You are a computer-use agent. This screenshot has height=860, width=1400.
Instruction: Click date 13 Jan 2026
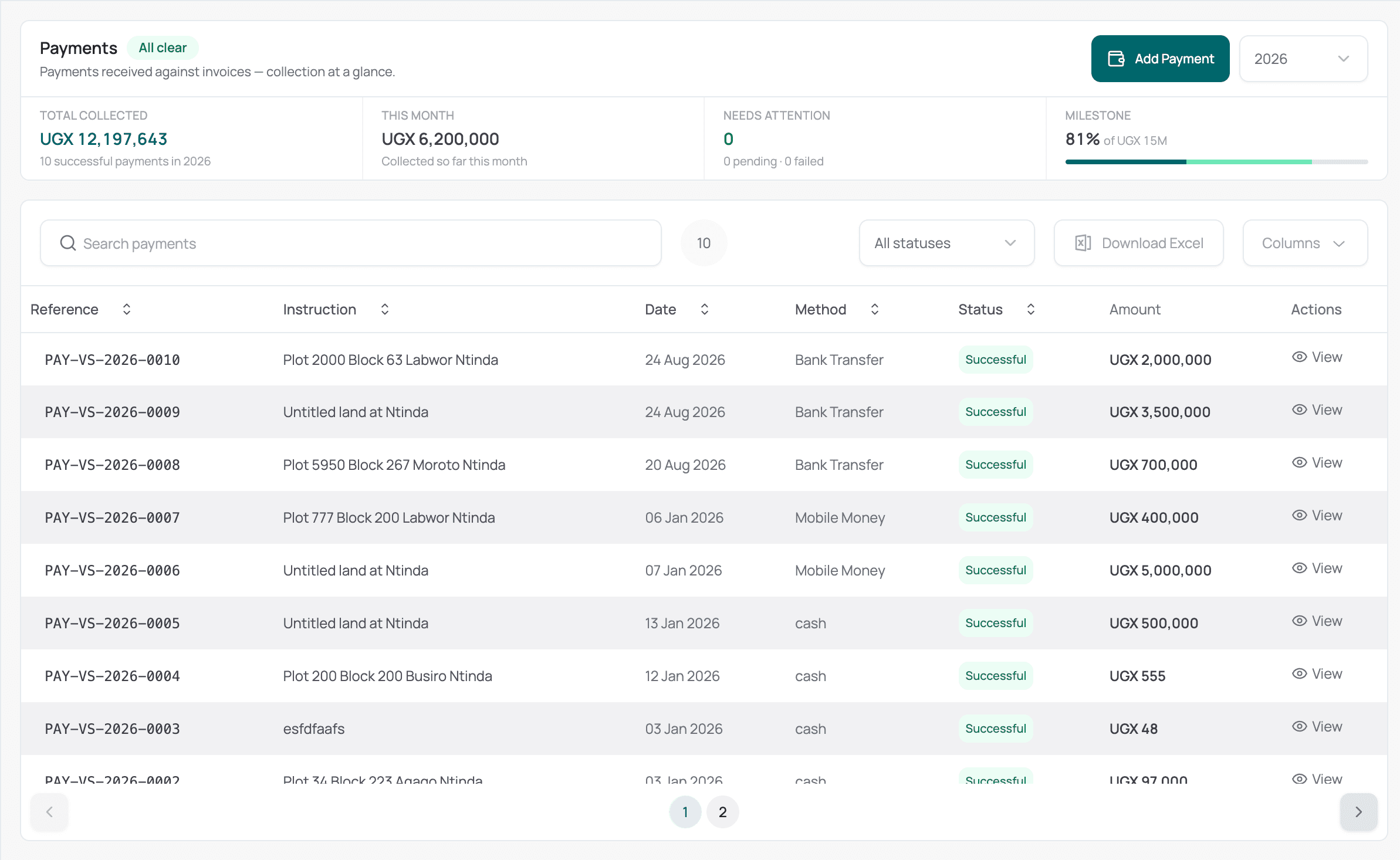(682, 623)
